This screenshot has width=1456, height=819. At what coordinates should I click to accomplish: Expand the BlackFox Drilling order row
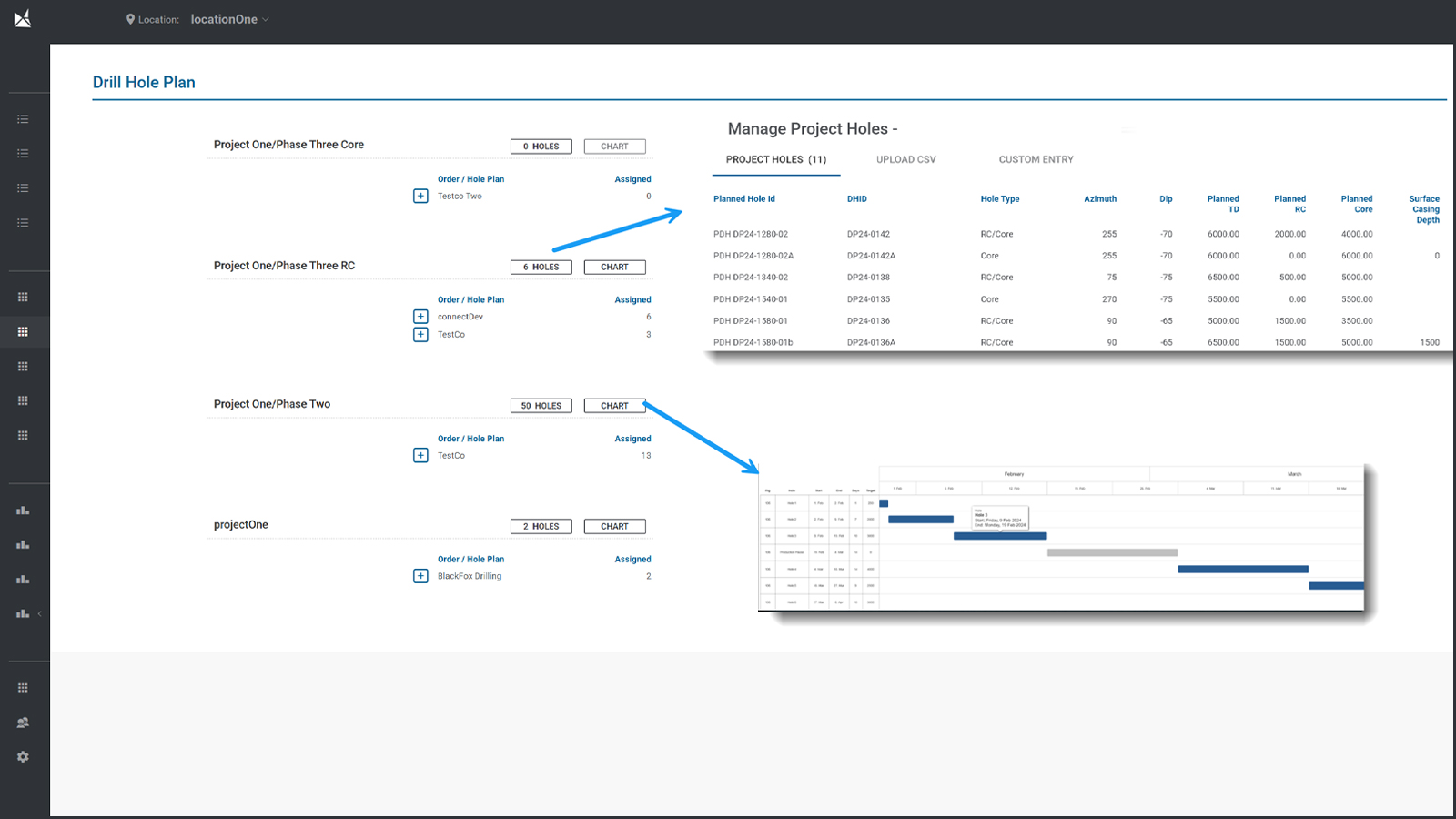420,576
